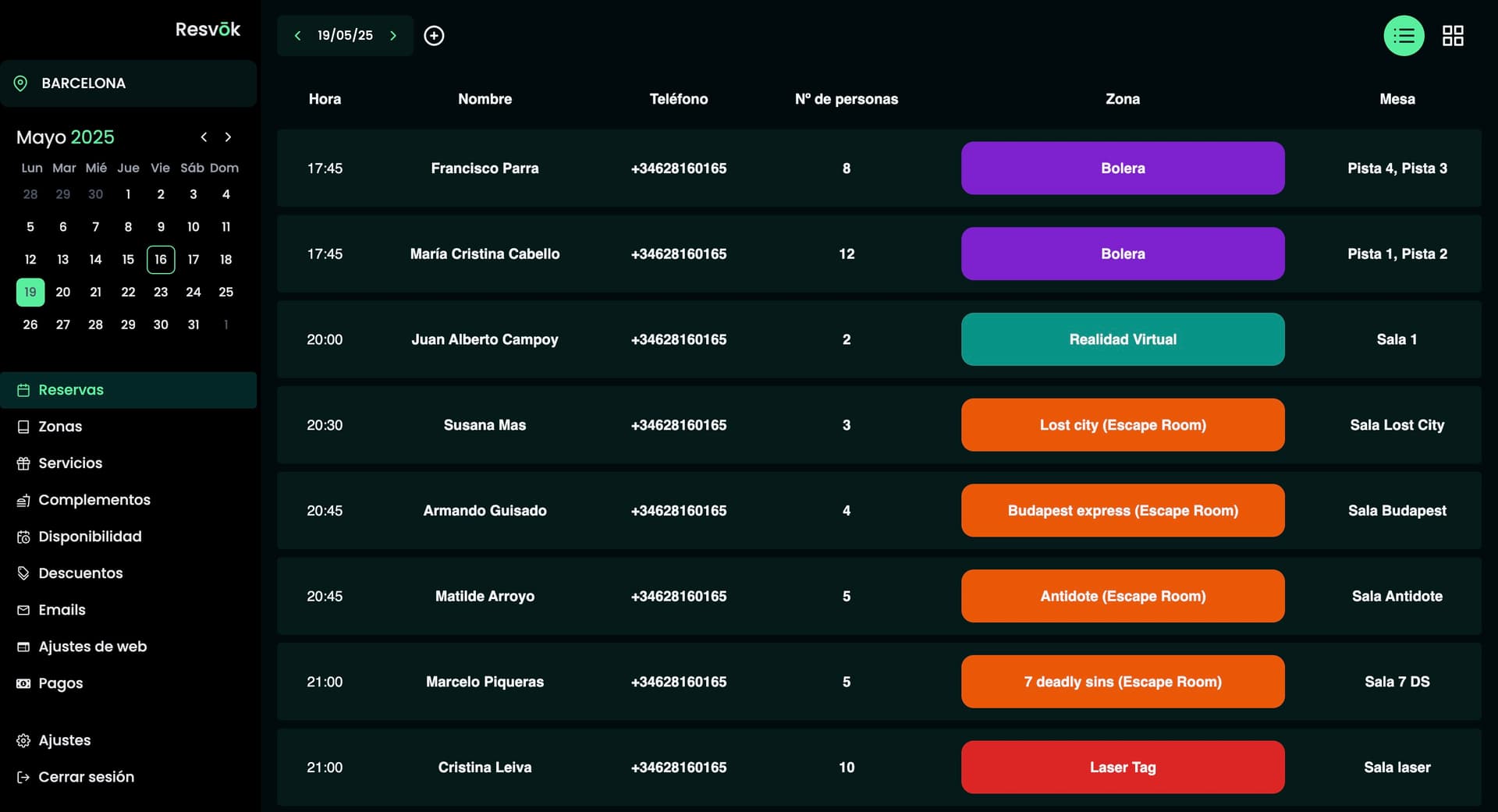Screen dimensions: 1498x812
Task: Click the Zonas icon in sidebar
Action: pos(23,427)
